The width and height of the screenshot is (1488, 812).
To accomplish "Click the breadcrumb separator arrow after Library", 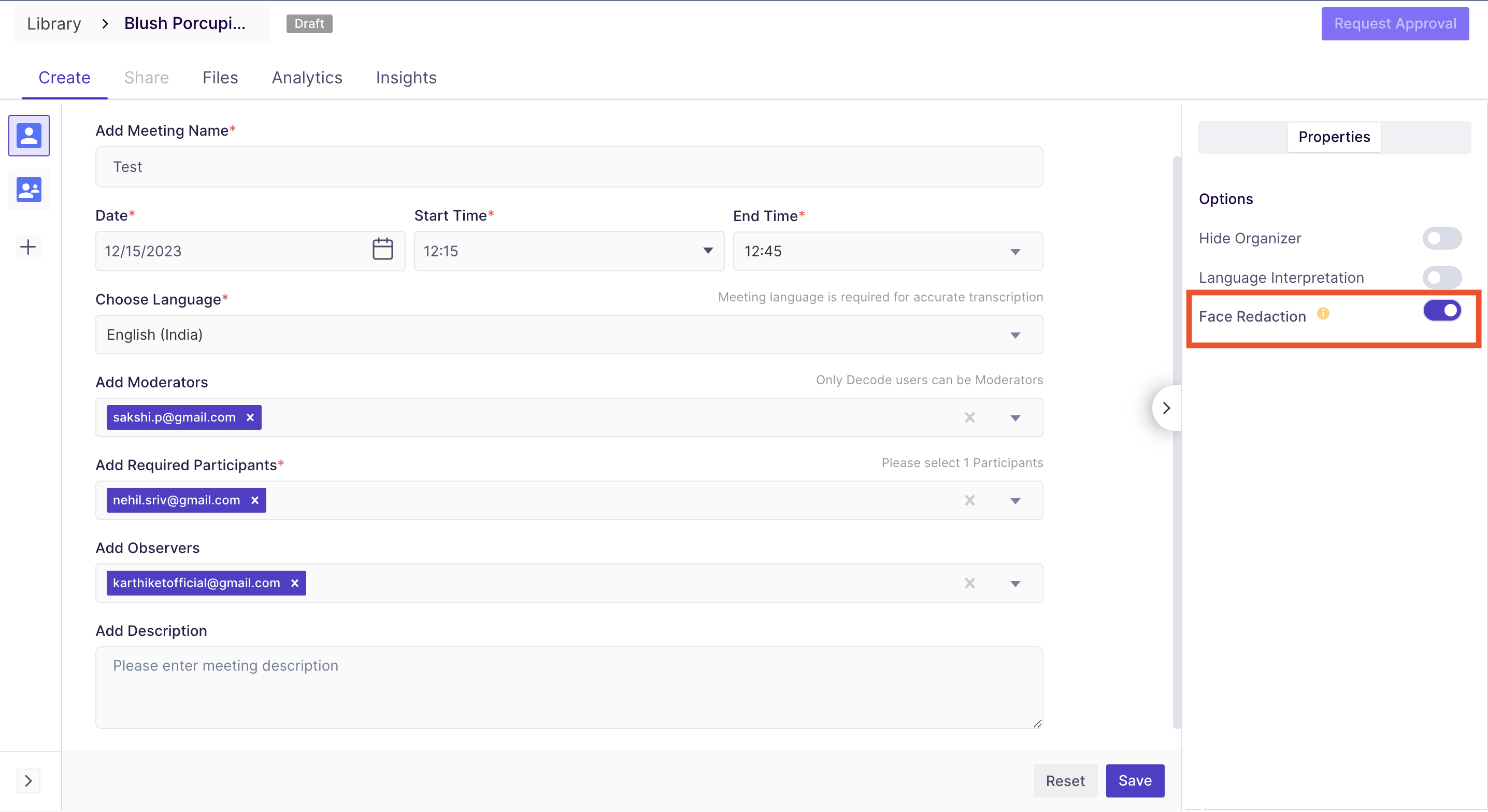I will tap(105, 24).
